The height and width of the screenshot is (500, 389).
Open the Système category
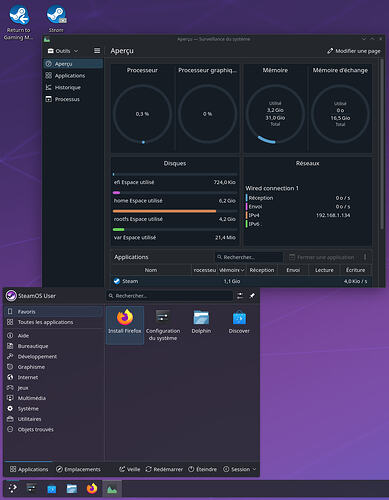(54, 409)
